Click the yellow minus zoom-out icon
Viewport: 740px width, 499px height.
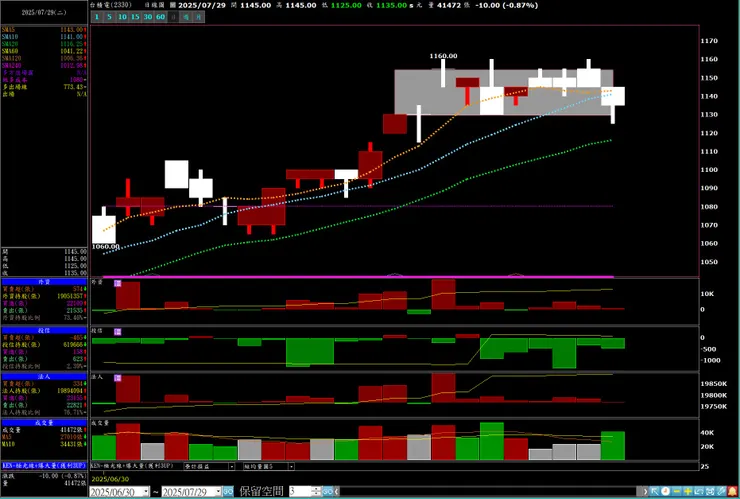pos(677,491)
